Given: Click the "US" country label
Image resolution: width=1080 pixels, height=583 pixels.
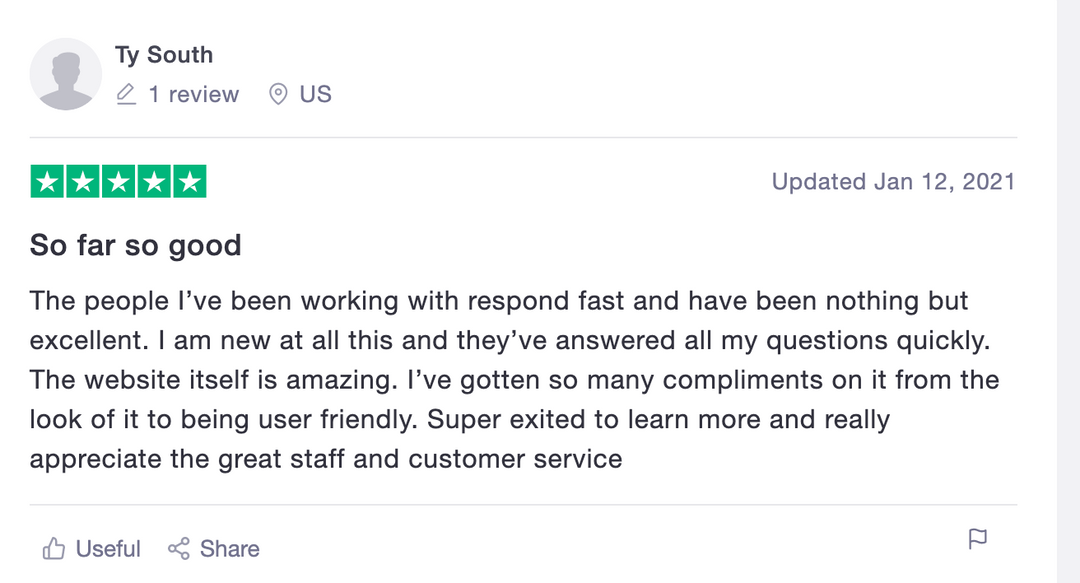Looking at the screenshot, I should coord(315,95).
